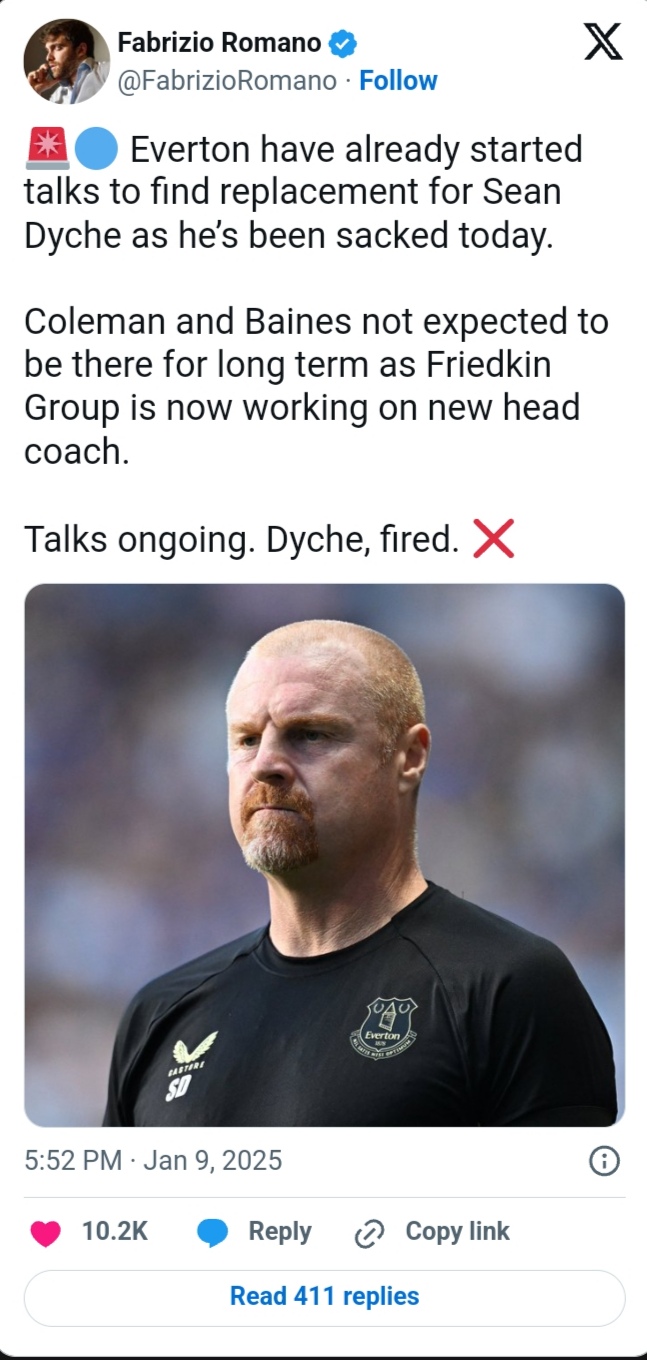This screenshot has height=1360, width=647.
Task: Open Read 411 replies
Action: [324, 1296]
